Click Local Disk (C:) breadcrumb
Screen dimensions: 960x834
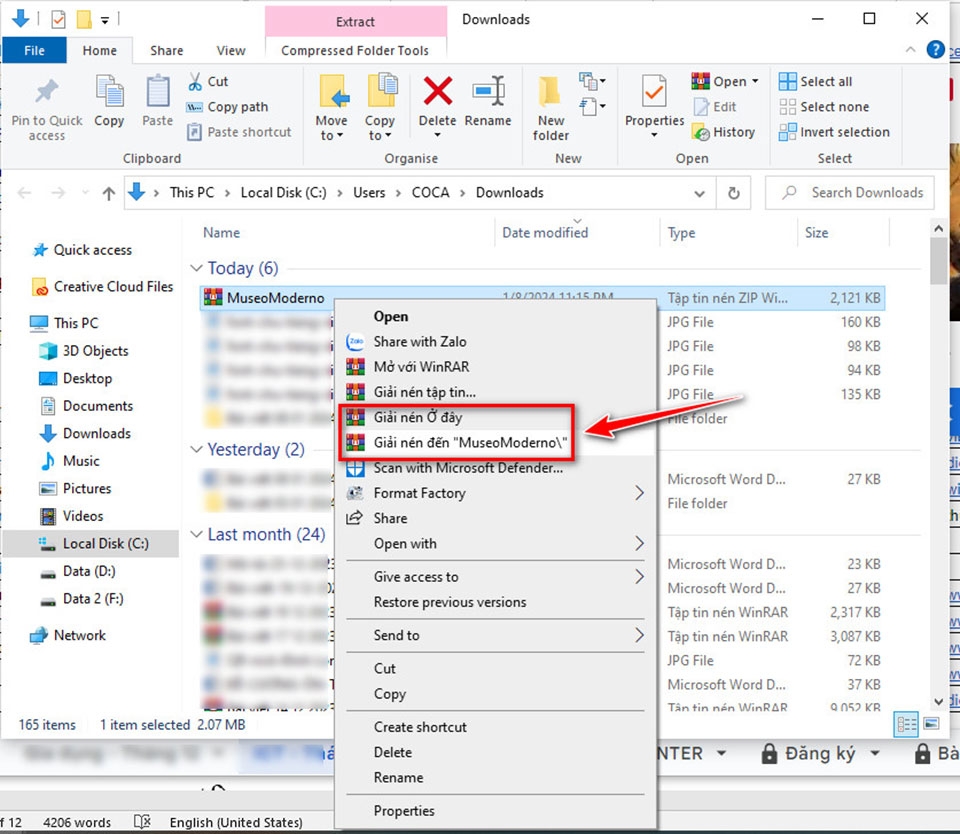283,193
